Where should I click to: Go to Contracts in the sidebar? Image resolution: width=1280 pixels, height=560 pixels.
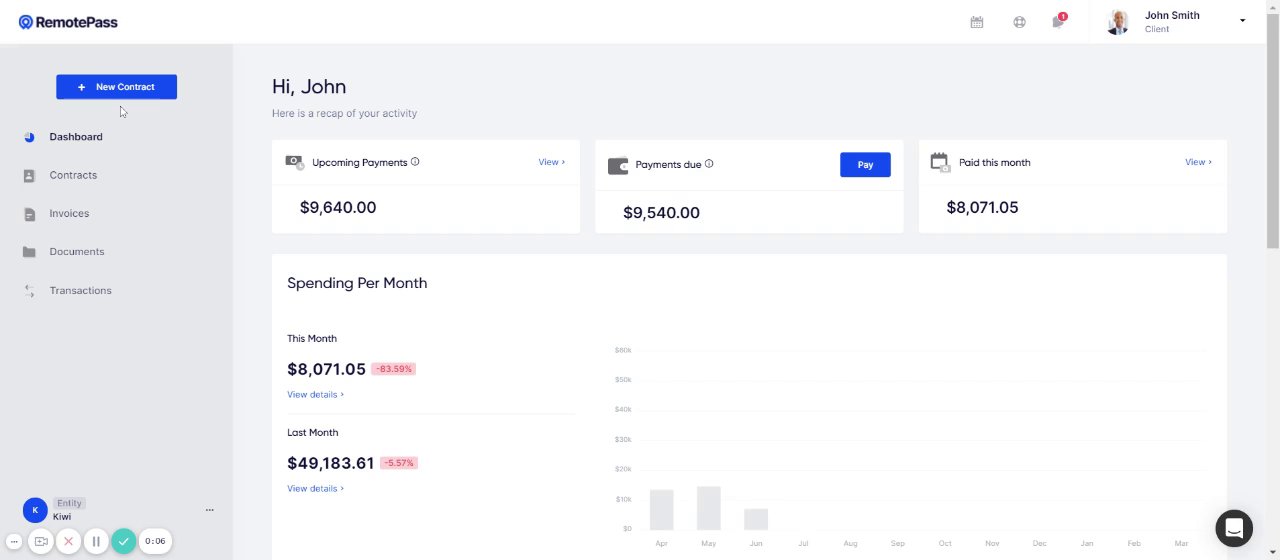pyautogui.click(x=73, y=175)
